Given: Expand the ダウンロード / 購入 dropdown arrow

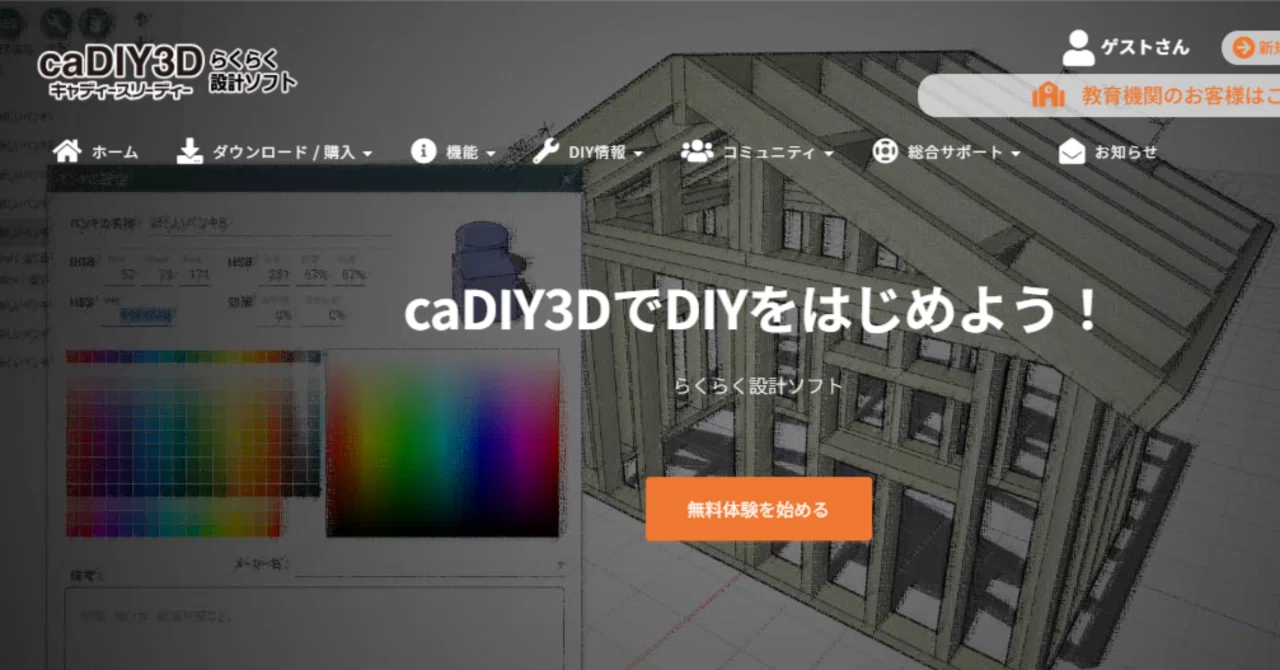Looking at the screenshot, I should pos(367,154).
